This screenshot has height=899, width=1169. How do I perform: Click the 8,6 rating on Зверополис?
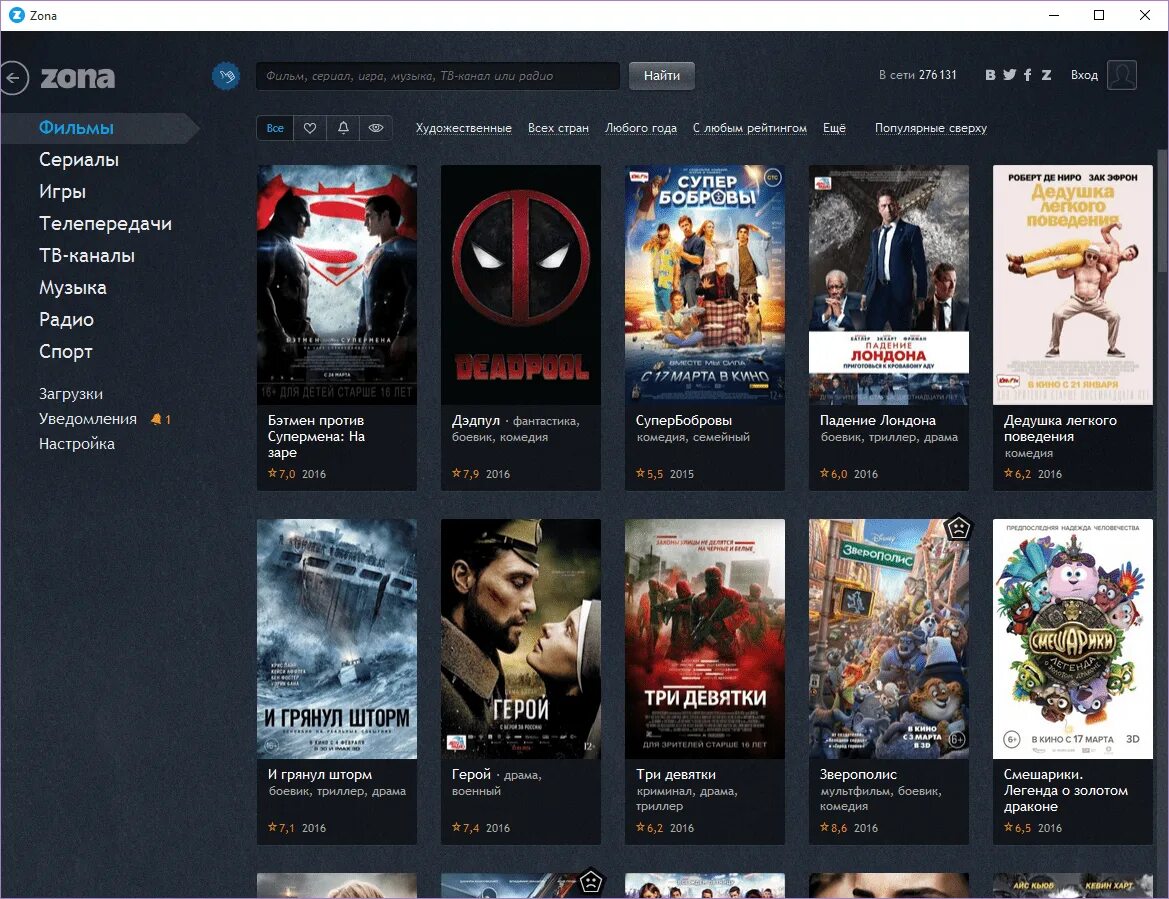point(834,827)
